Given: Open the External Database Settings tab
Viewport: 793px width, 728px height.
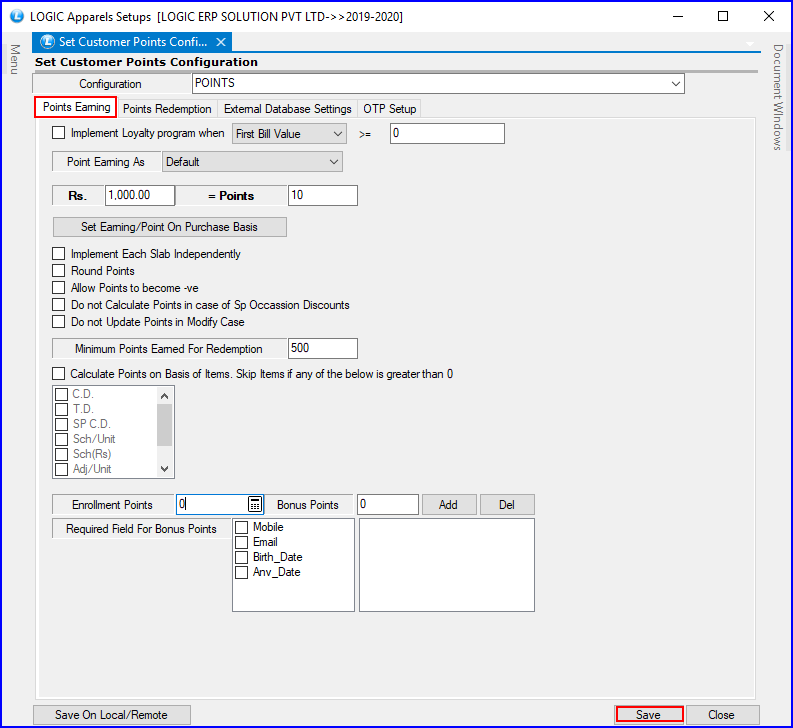Looking at the screenshot, I should point(287,109).
